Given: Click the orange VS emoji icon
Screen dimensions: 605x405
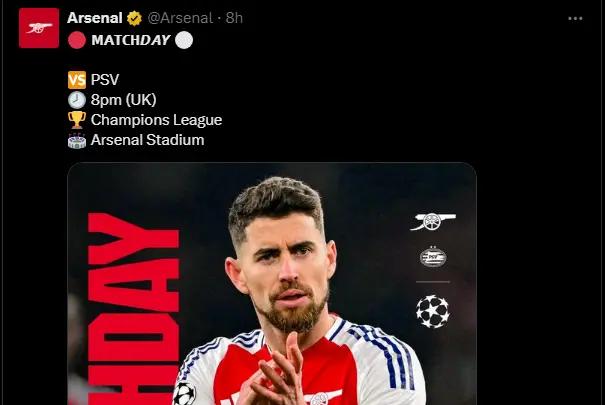Looking at the screenshot, I should [76, 79].
